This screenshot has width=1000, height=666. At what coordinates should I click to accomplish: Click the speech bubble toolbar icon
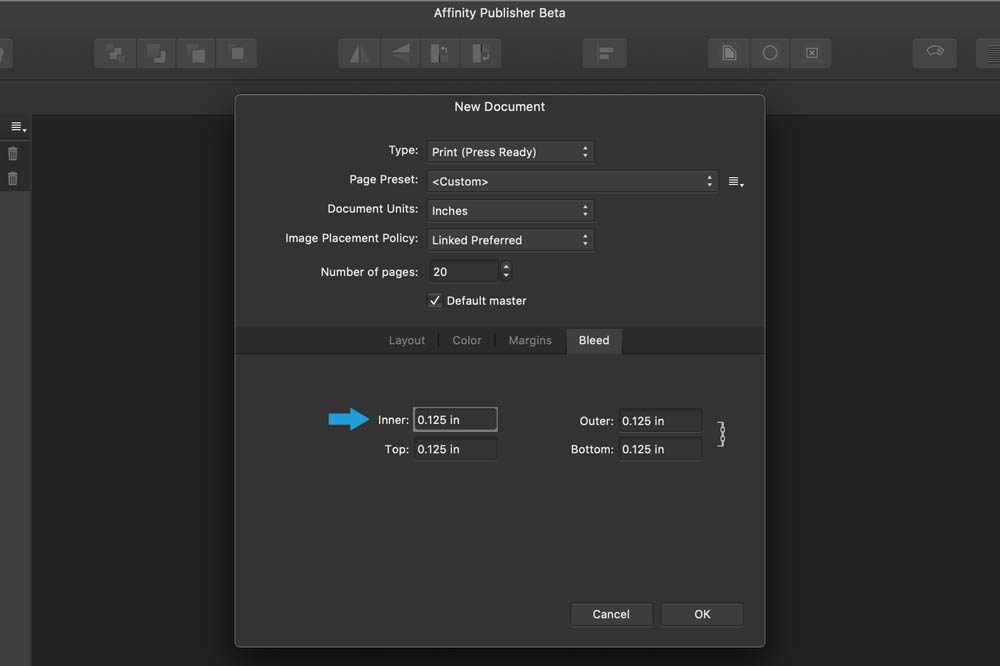(x=935, y=52)
